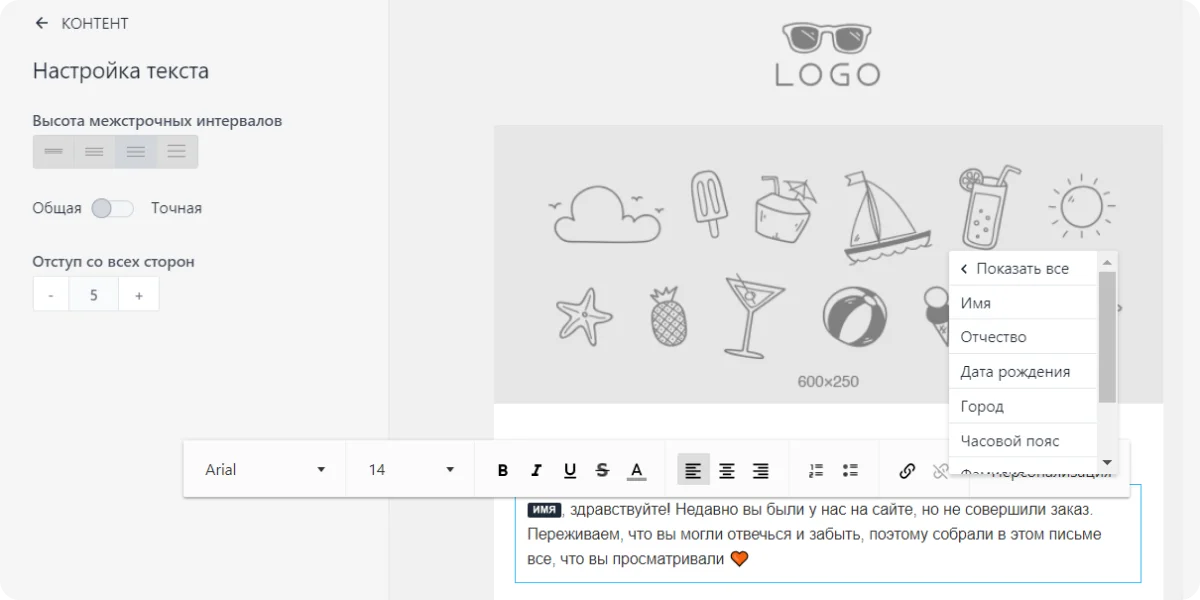Open the text color picker
Viewport: 1200px width, 600px height.
(x=637, y=470)
